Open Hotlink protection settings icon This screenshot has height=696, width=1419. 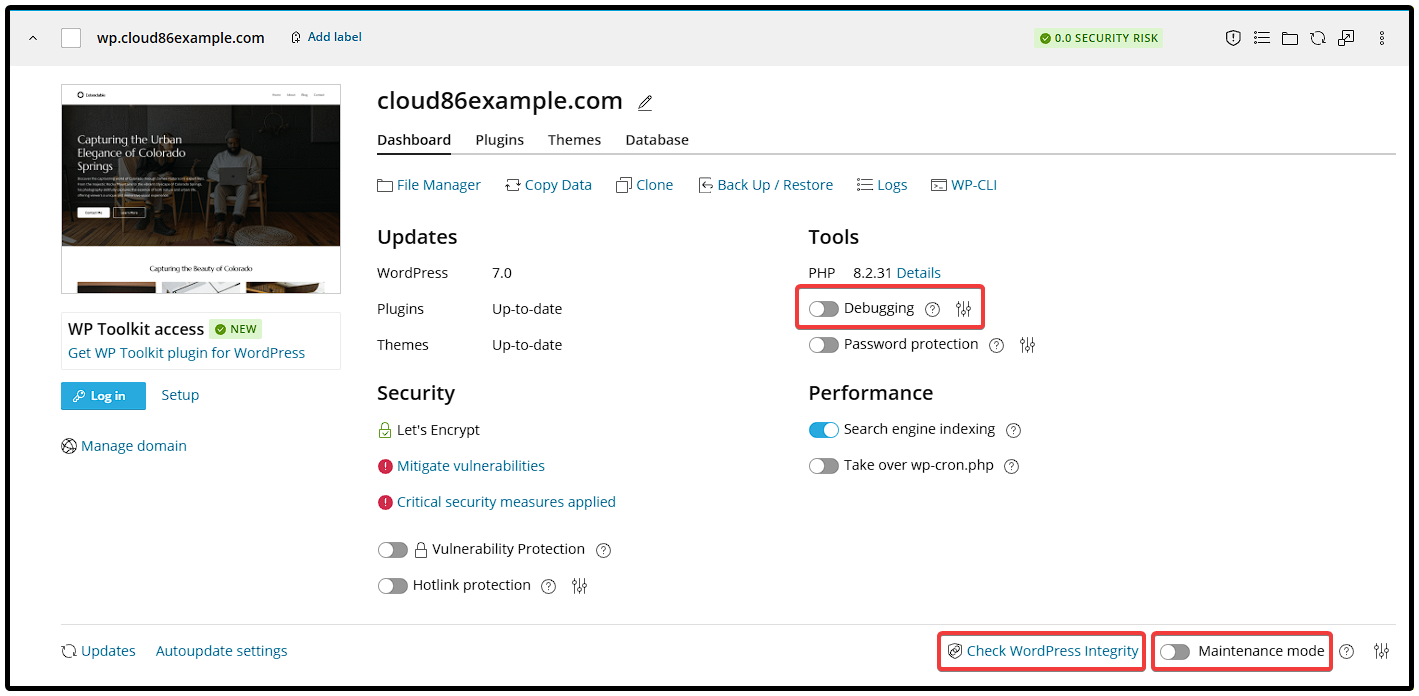click(x=579, y=586)
